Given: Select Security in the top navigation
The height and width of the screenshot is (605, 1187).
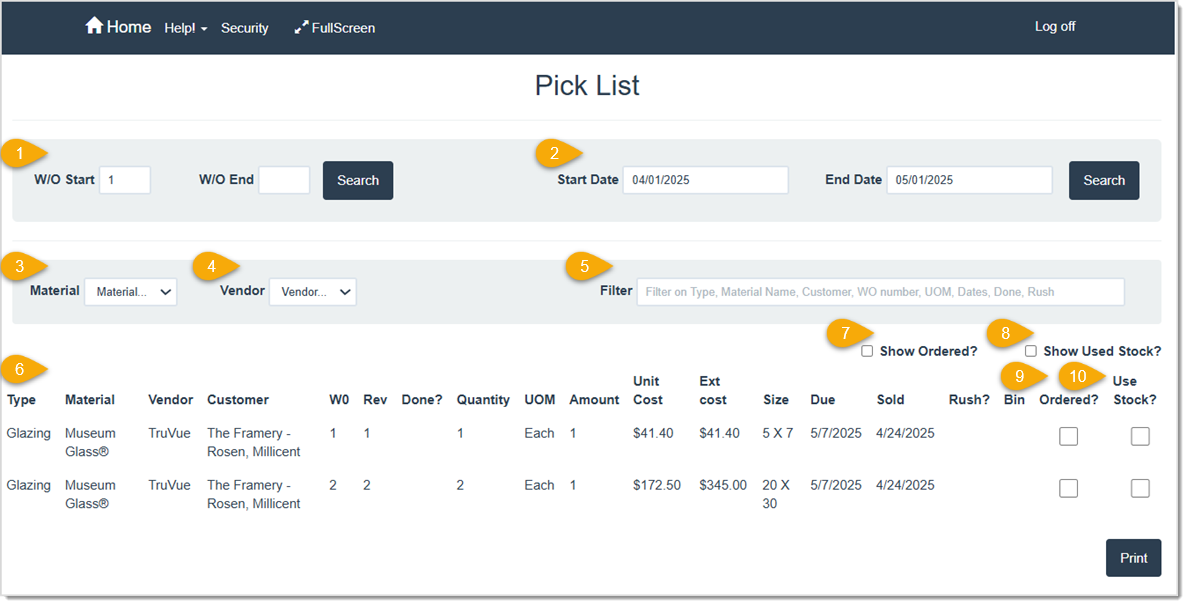Looking at the screenshot, I should (x=244, y=28).
